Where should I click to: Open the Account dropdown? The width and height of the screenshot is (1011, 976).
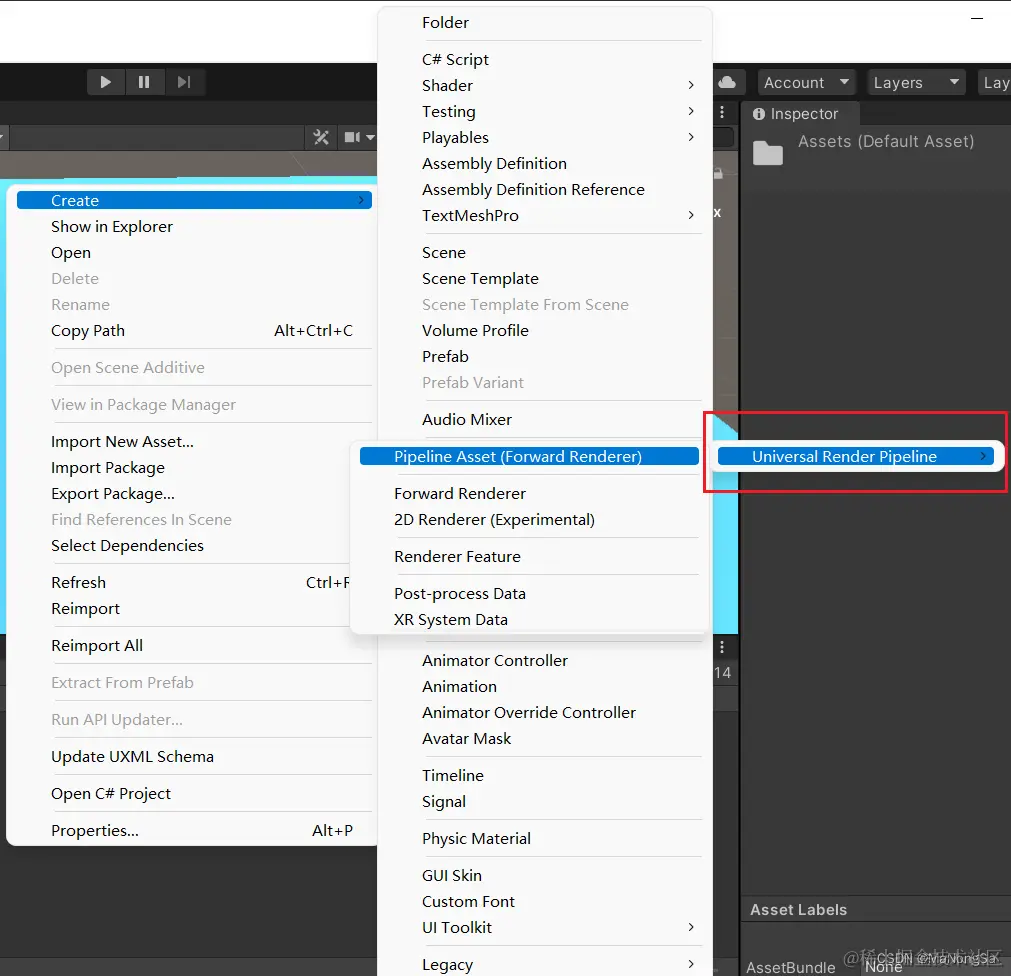(x=807, y=83)
